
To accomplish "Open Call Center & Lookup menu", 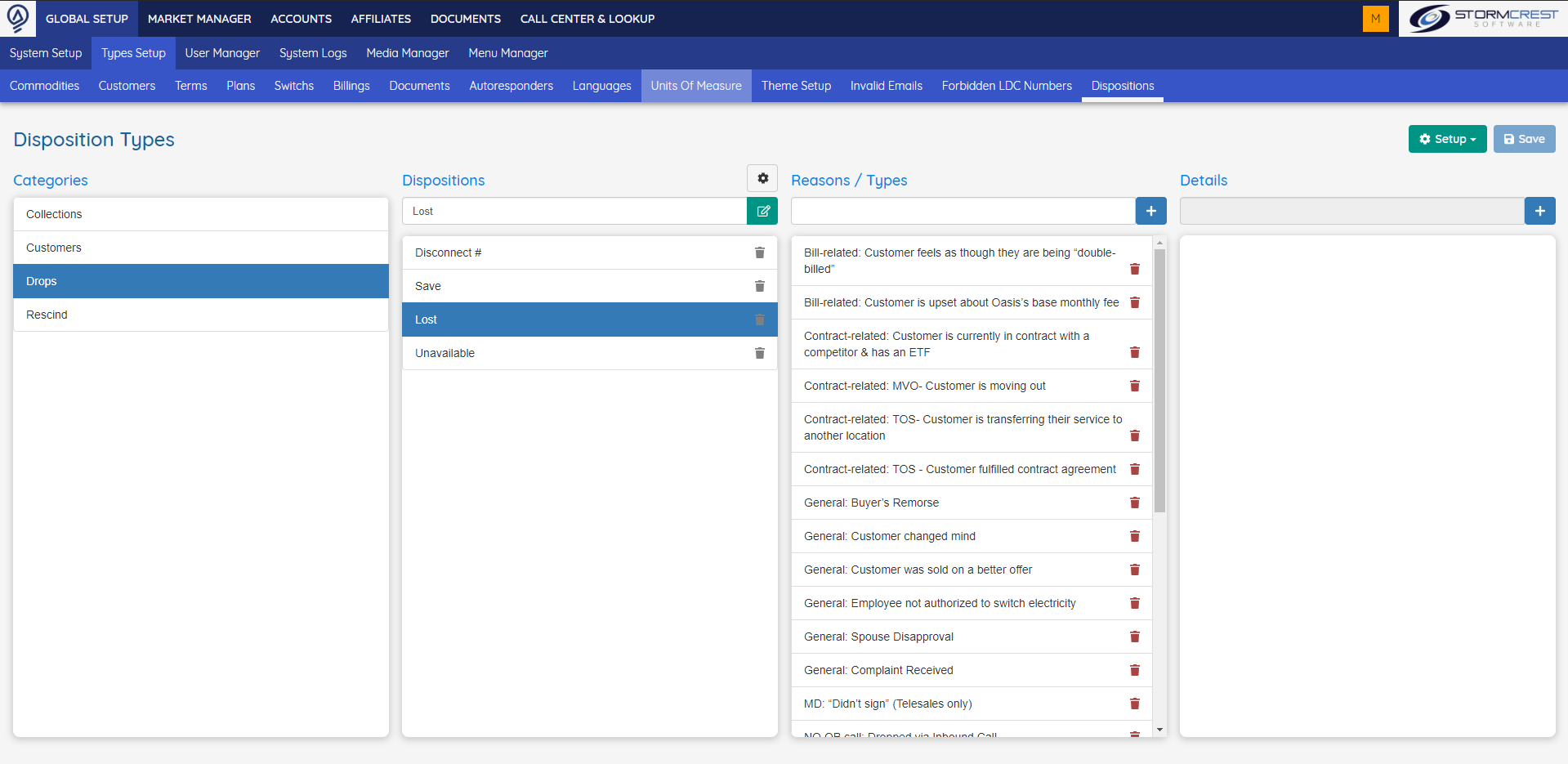I will pos(587,18).
